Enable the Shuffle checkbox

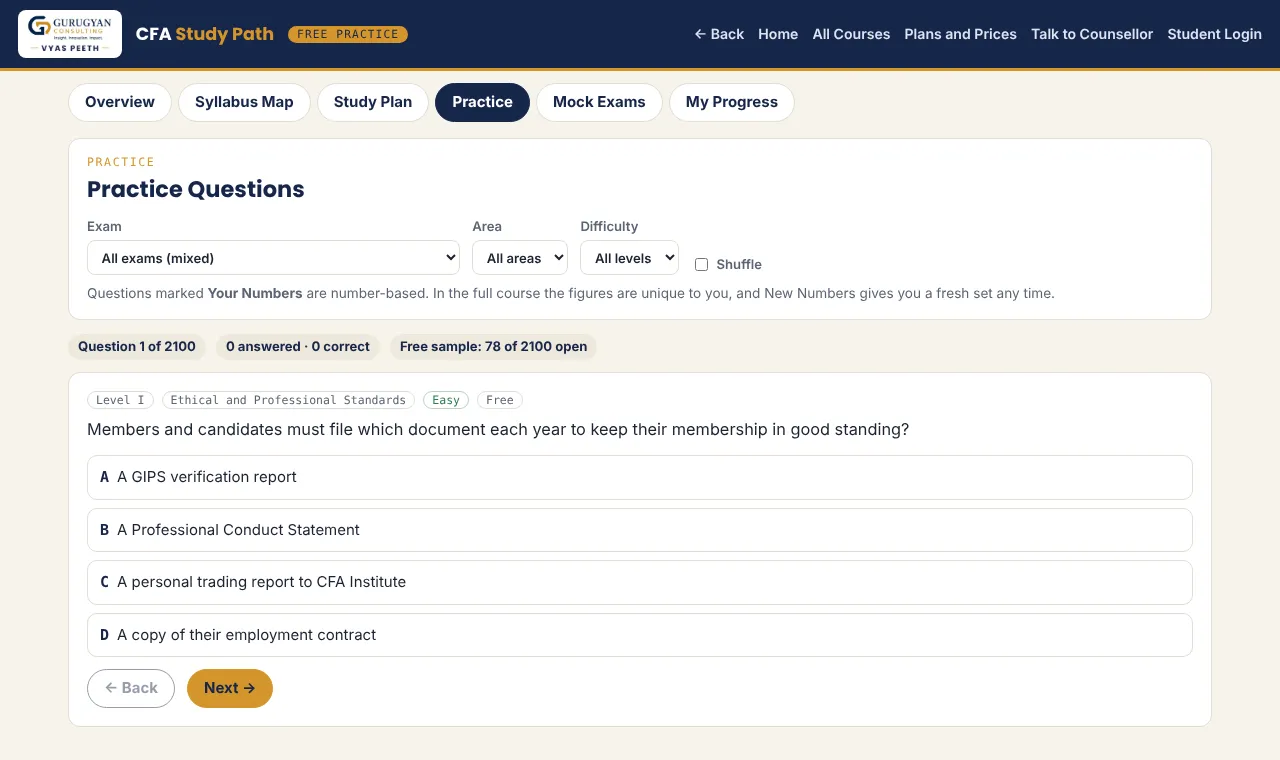pyautogui.click(x=701, y=265)
